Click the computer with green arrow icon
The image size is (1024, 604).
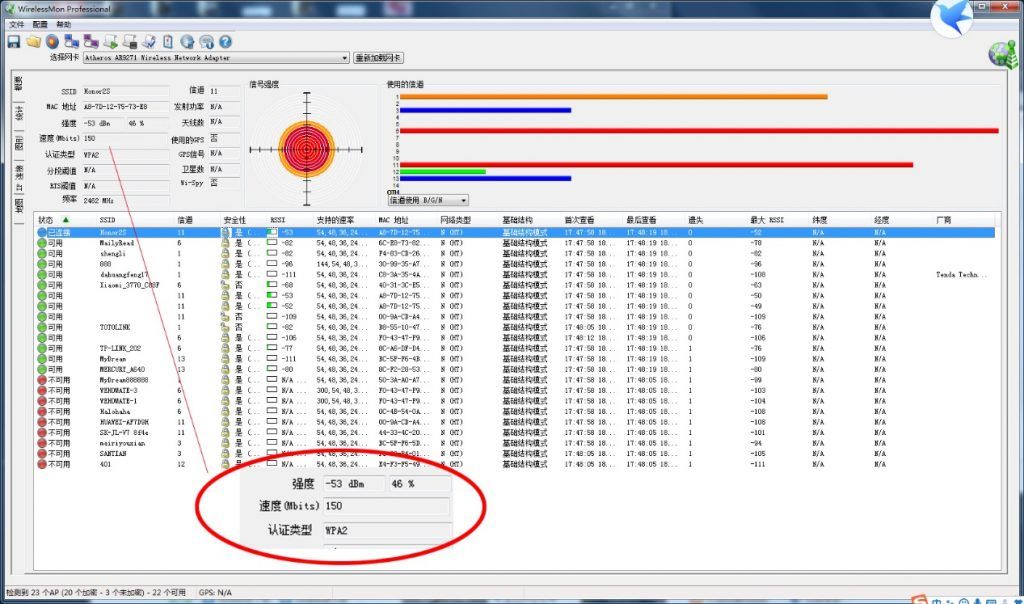click(x=110, y=42)
